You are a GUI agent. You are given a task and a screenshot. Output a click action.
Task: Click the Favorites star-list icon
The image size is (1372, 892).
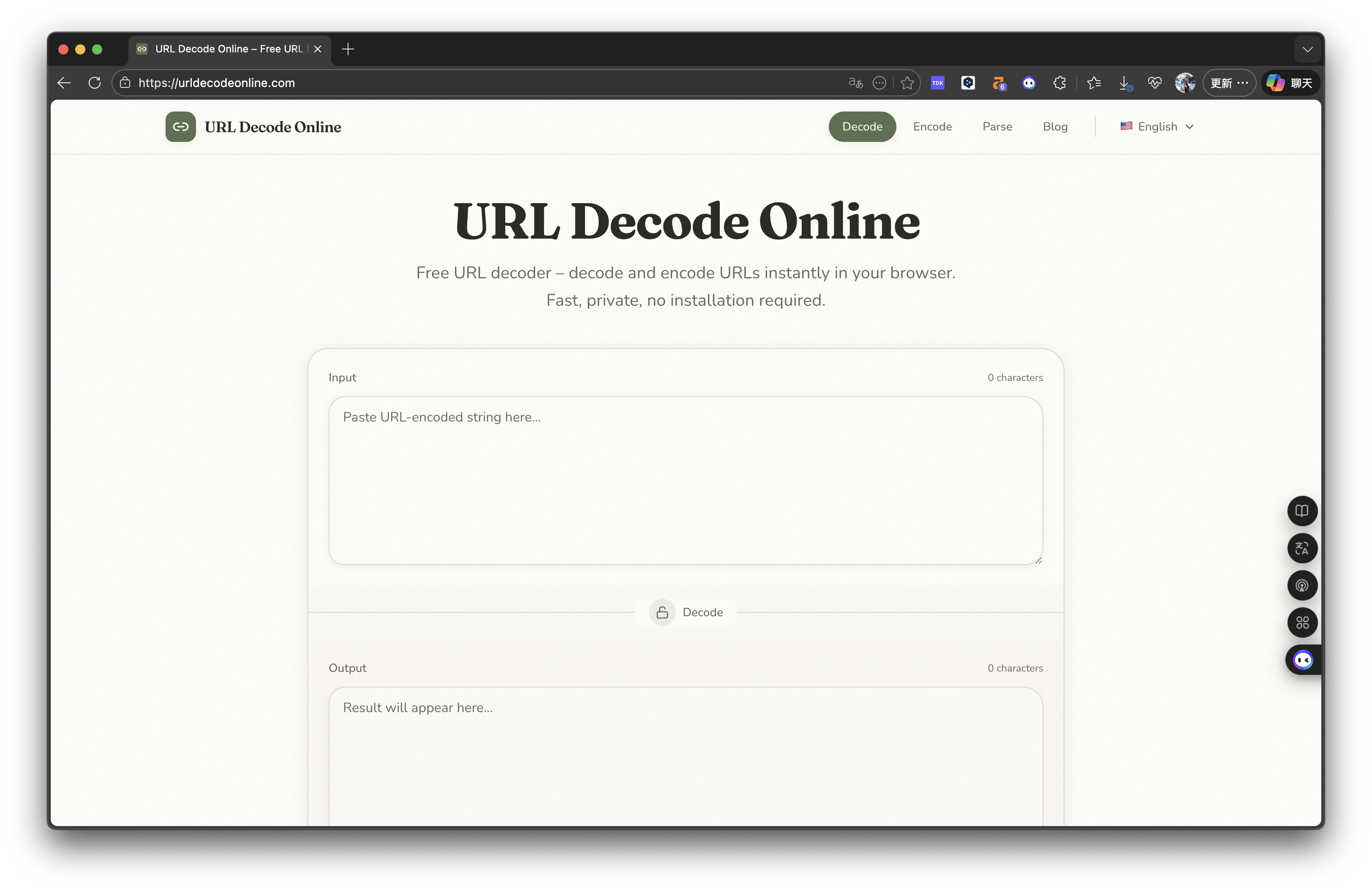[1094, 83]
